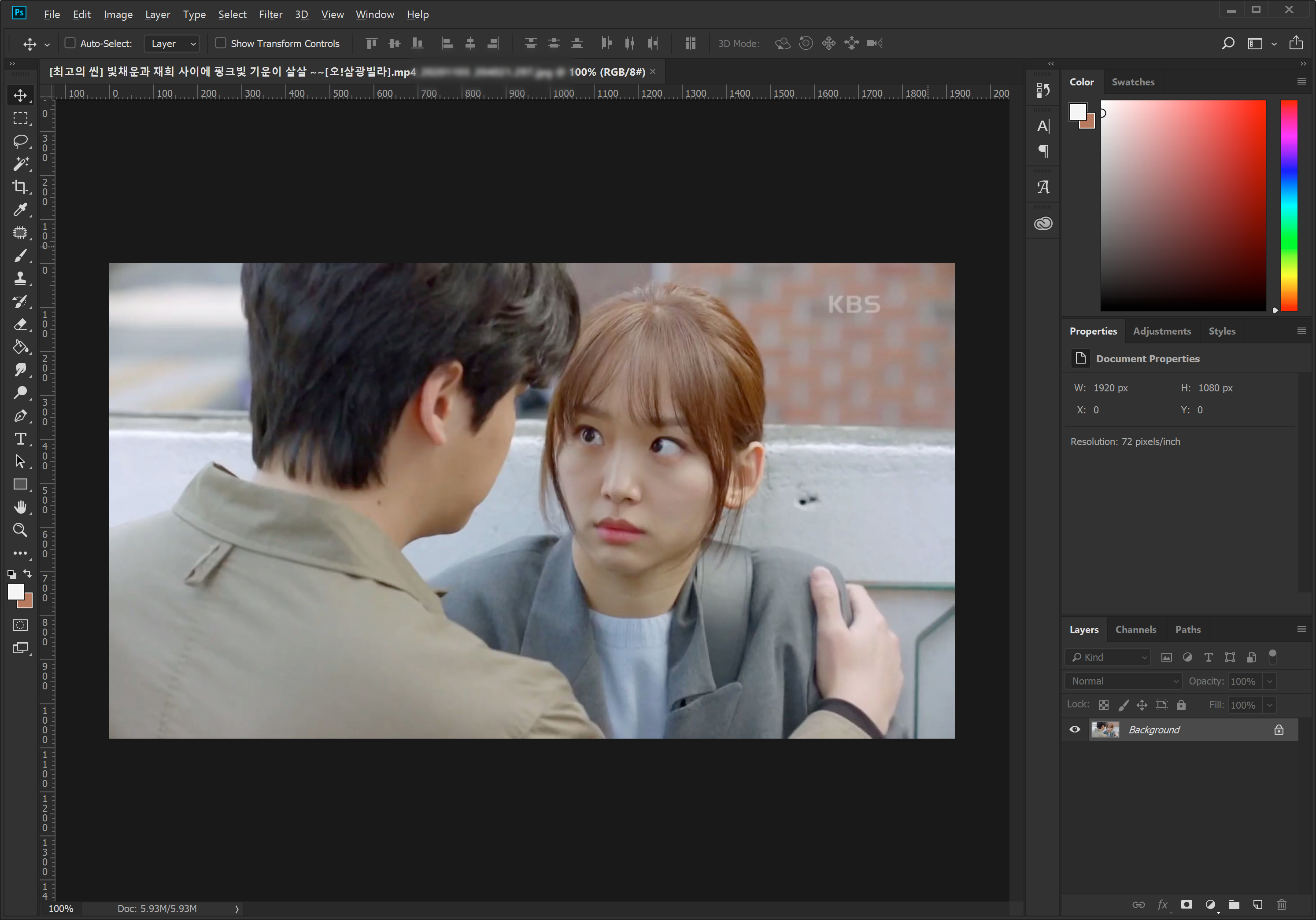Click the layer Opacity value field

point(1243,681)
